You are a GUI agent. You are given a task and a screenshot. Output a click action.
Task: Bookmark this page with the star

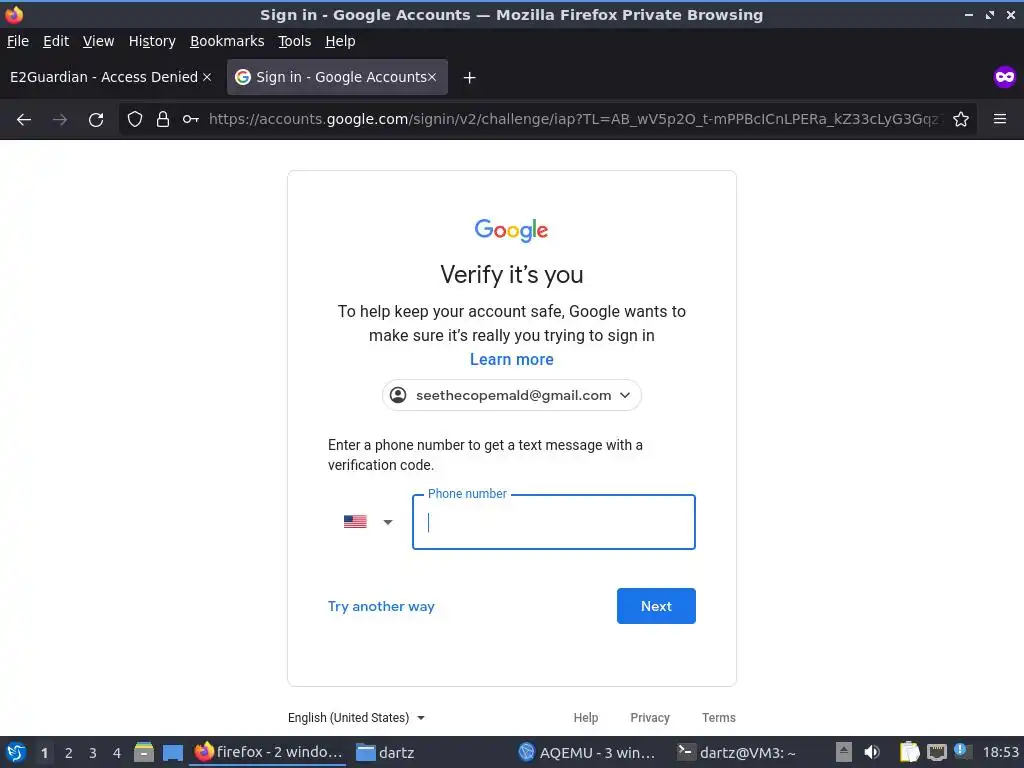tap(961, 119)
